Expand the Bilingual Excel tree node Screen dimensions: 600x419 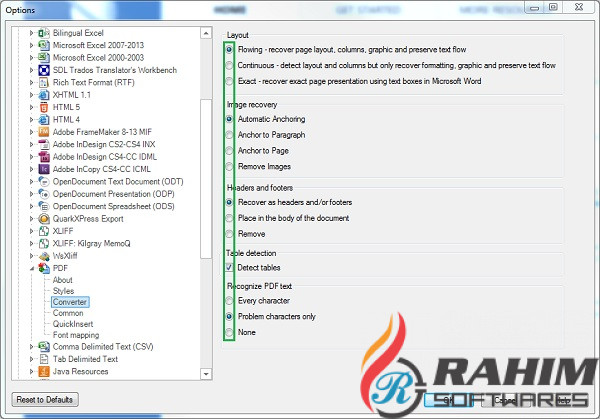[x=31, y=33]
